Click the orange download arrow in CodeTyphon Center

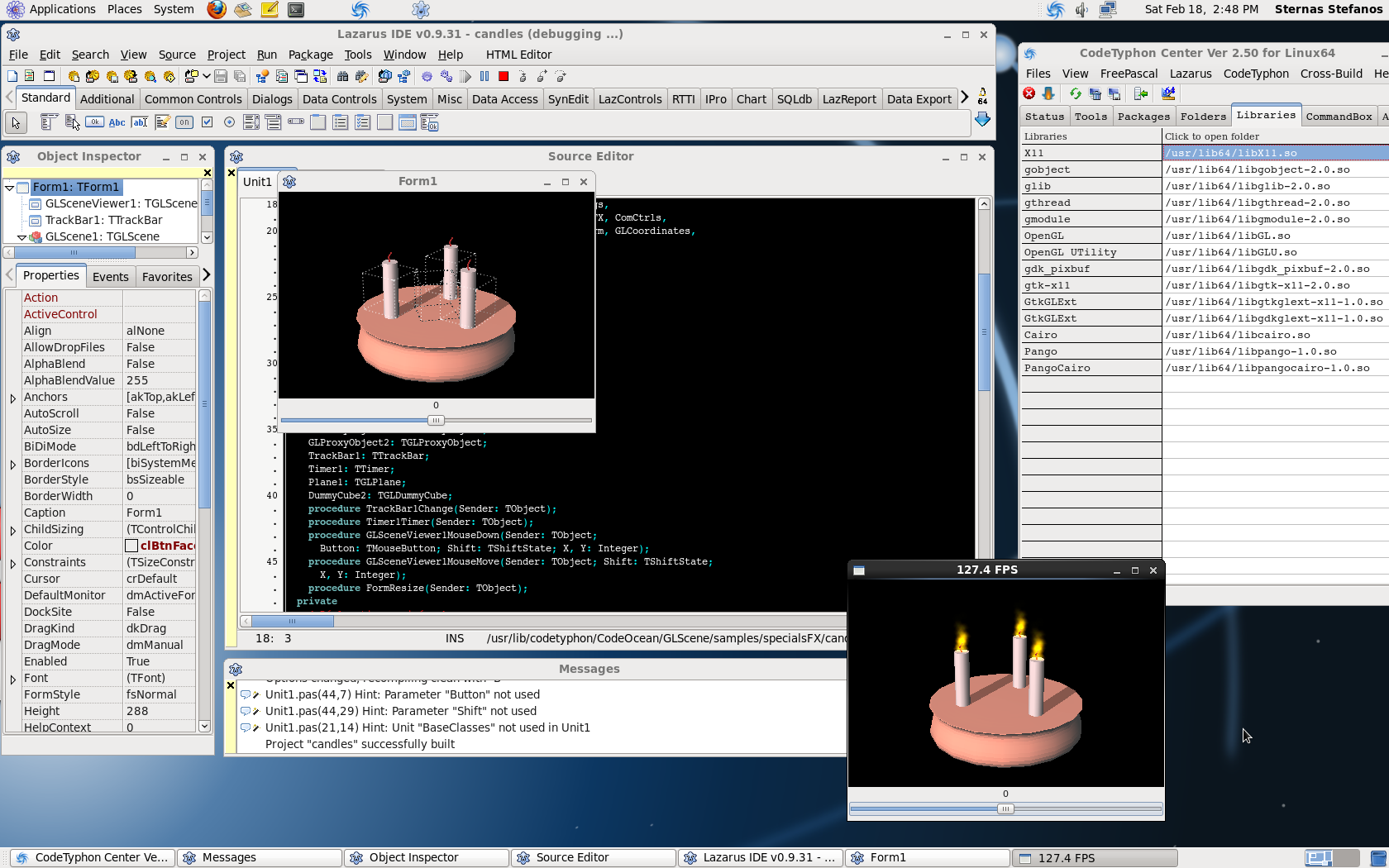(x=1048, y=93)
